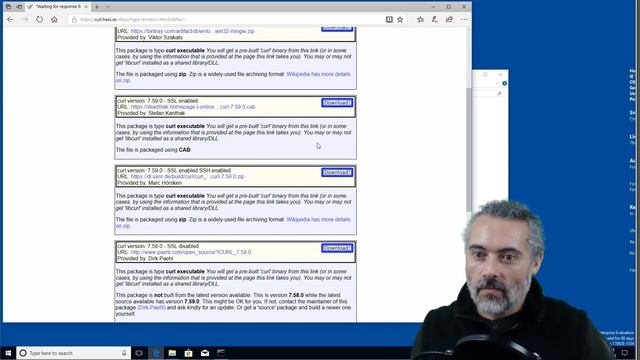Viewport: 640px width, 360px height.
Task: Click 'Provided by: Stefan Kanthak' text
Action: click(x=151, y=113)
